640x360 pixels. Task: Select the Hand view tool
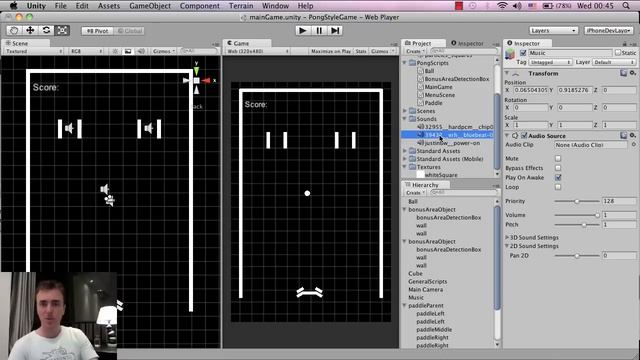[14, 31]
